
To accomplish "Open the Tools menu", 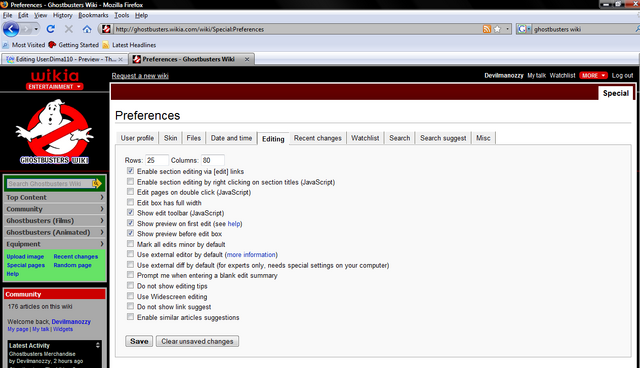I will pos(122,15).
